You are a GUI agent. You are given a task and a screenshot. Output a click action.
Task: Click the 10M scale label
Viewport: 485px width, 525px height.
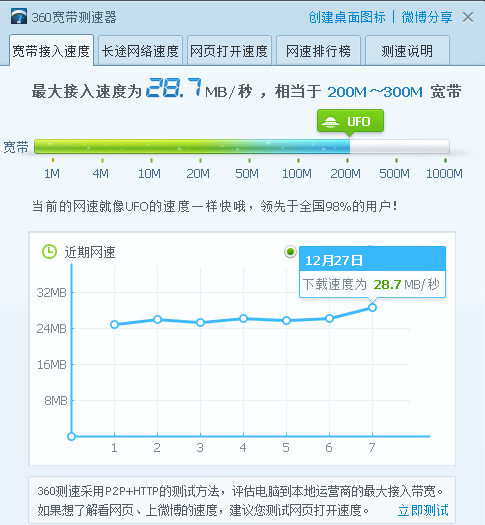point(149,173)
